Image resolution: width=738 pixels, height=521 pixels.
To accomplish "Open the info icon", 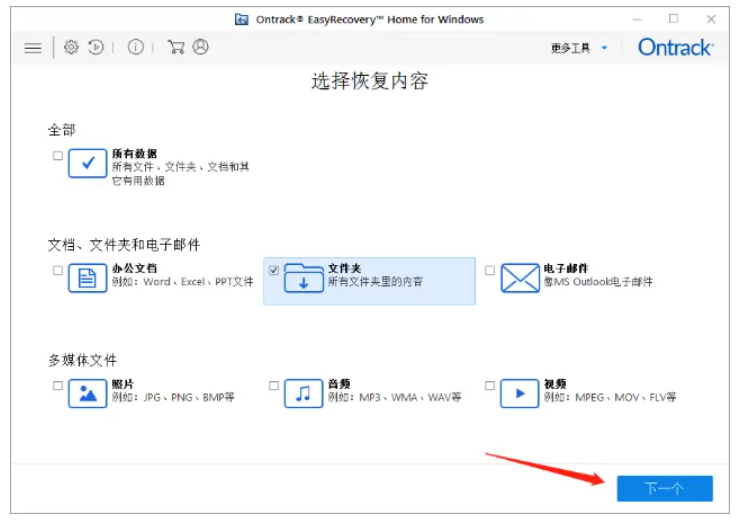I will (x=136, y=47).
